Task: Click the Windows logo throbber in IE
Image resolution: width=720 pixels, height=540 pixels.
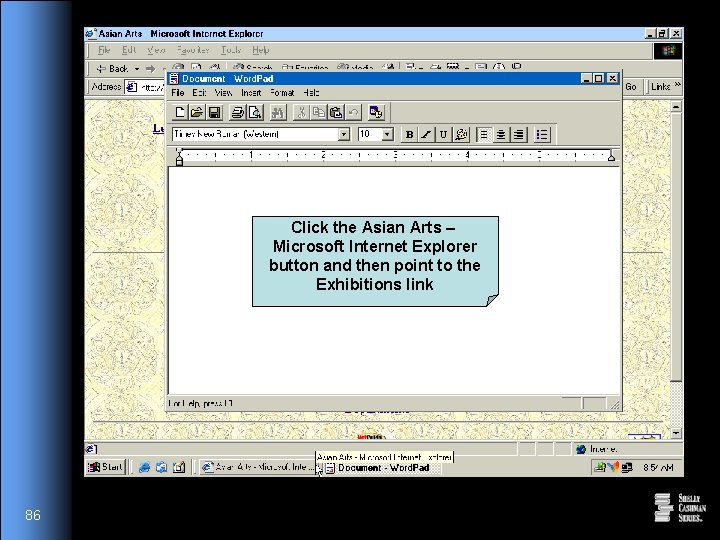Action: click(x=668, y=51)
